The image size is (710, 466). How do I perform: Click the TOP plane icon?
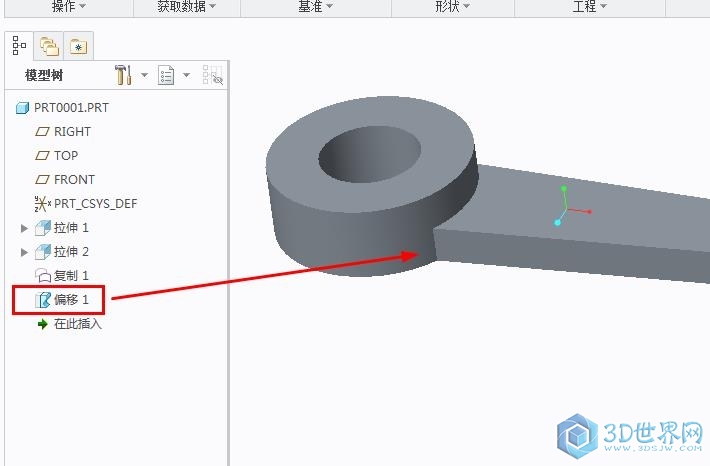[x=42, y=156]
